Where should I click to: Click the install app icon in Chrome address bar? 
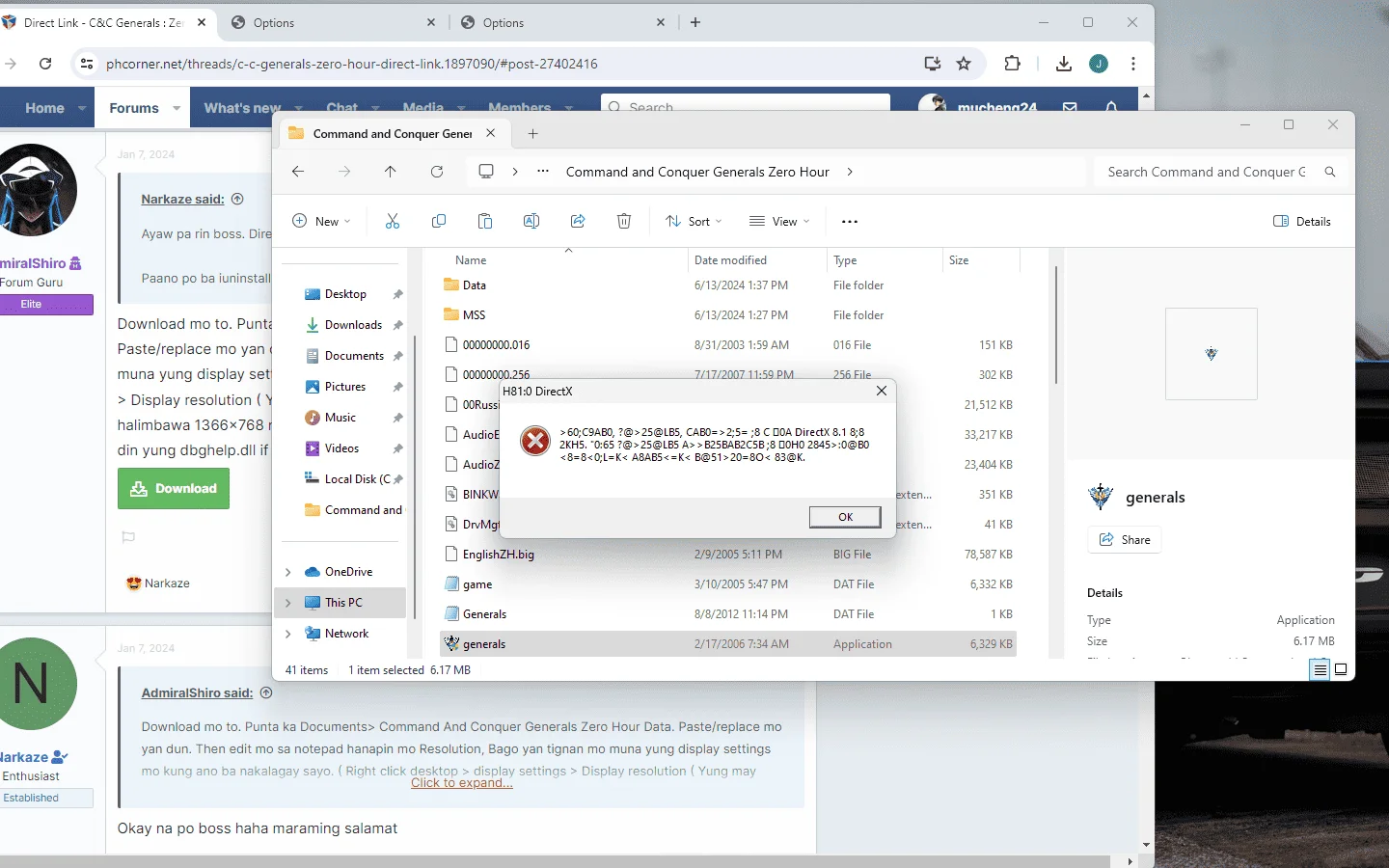(x=933, y=64)
